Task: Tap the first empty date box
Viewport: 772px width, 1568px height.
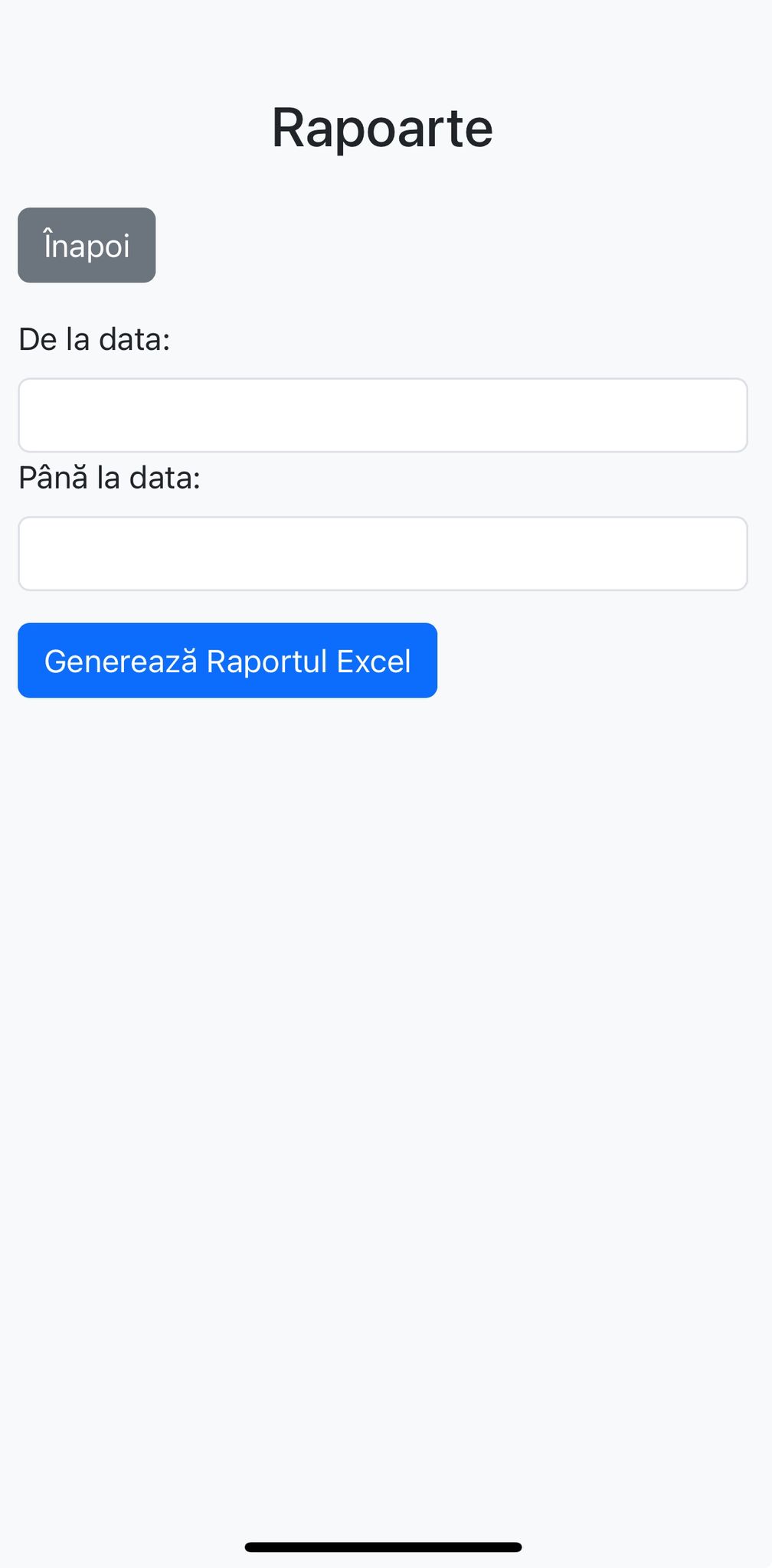Action: point(382,415)
